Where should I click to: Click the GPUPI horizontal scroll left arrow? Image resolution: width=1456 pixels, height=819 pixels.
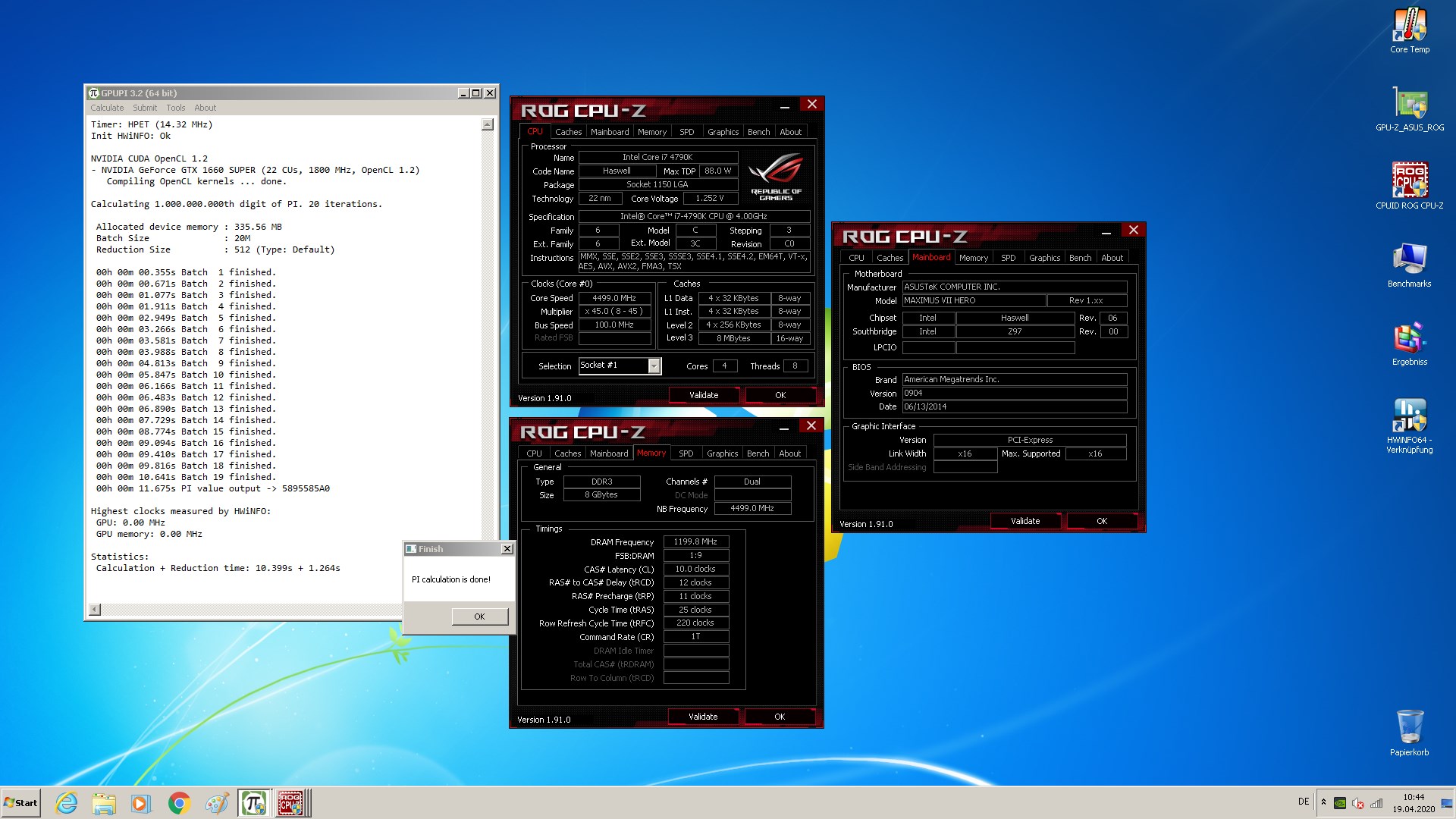click(x=95, y=609)
